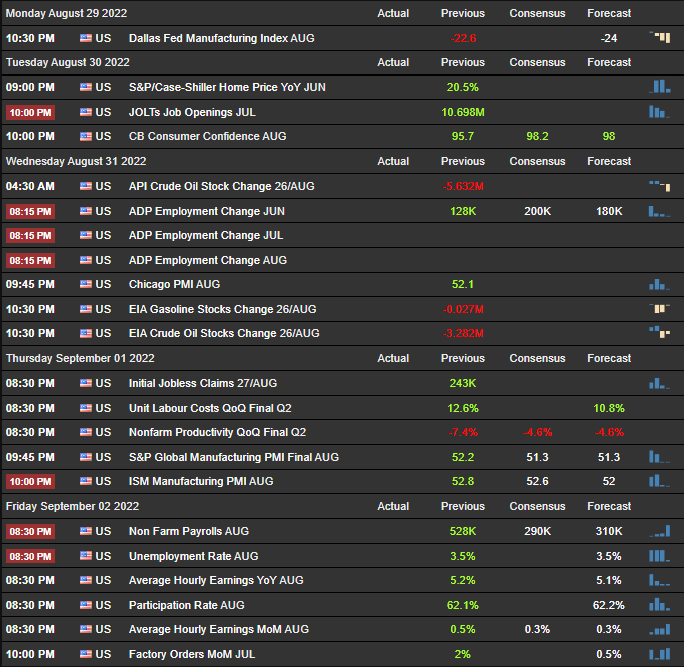Open the Participation Rate AUG chart icon

(x=660, y=605)
